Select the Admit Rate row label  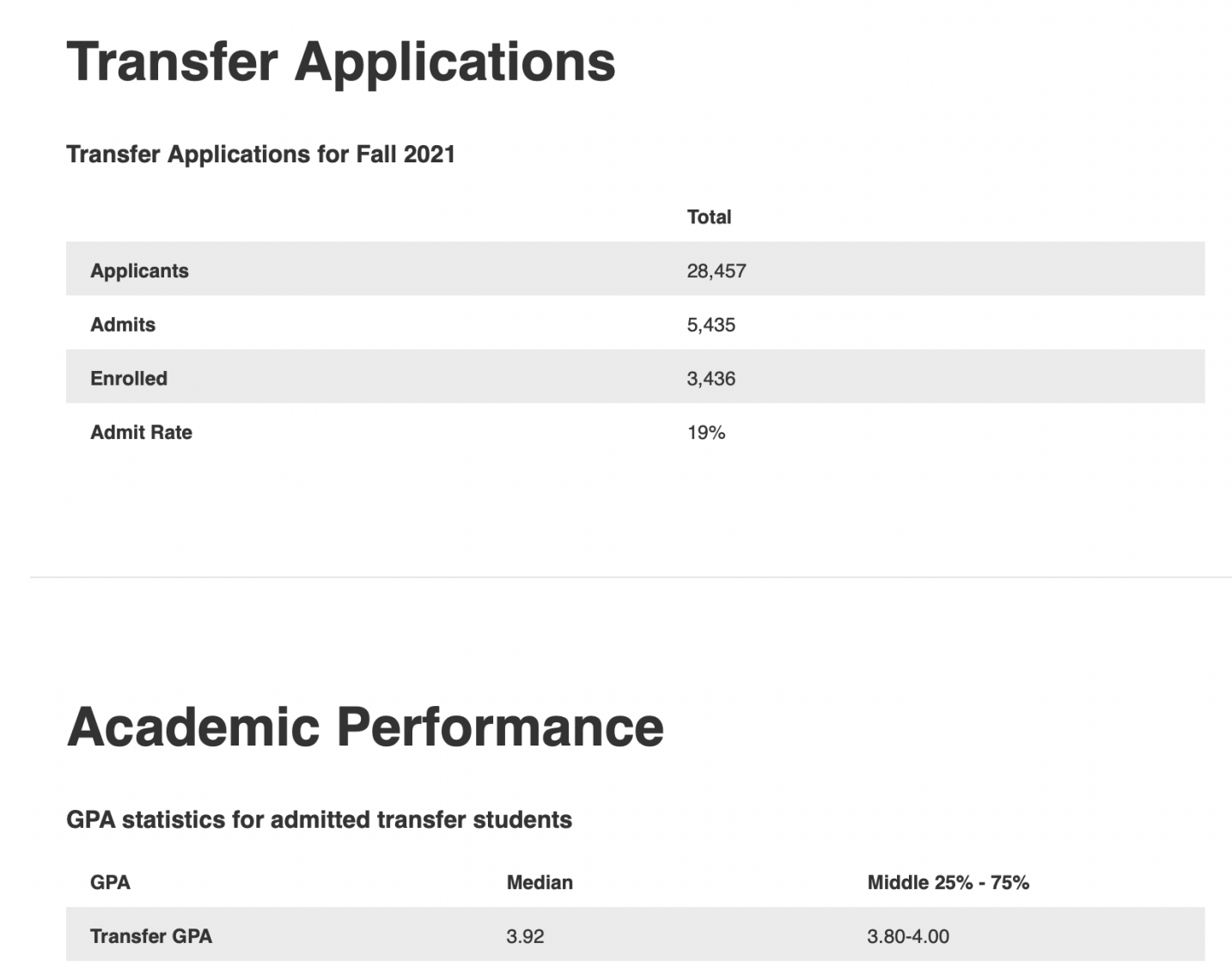[141, 432]
